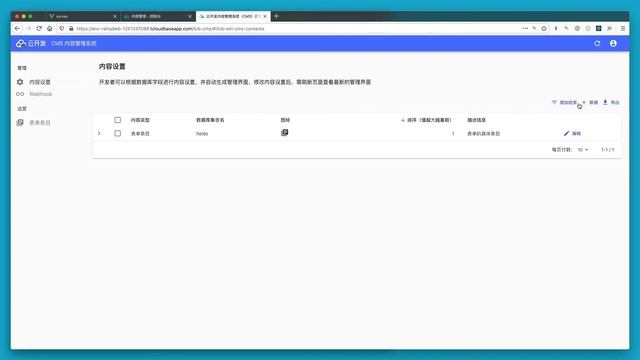The width and height of the screenshot is (640, 360).
Task: Click the shield tracking protection icon in address bar
Action: click(x=62, y=29)
